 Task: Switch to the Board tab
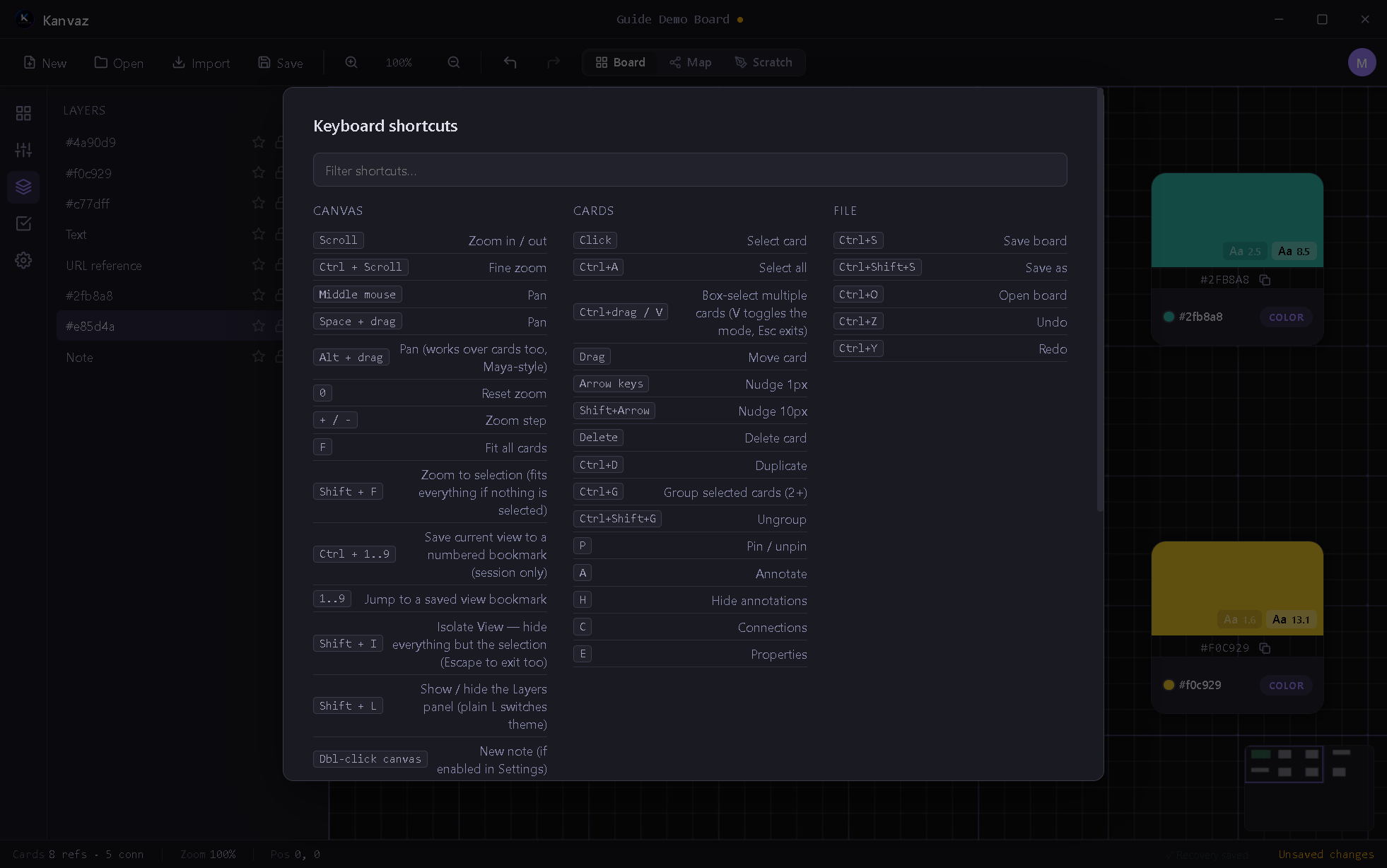(621, 62)
